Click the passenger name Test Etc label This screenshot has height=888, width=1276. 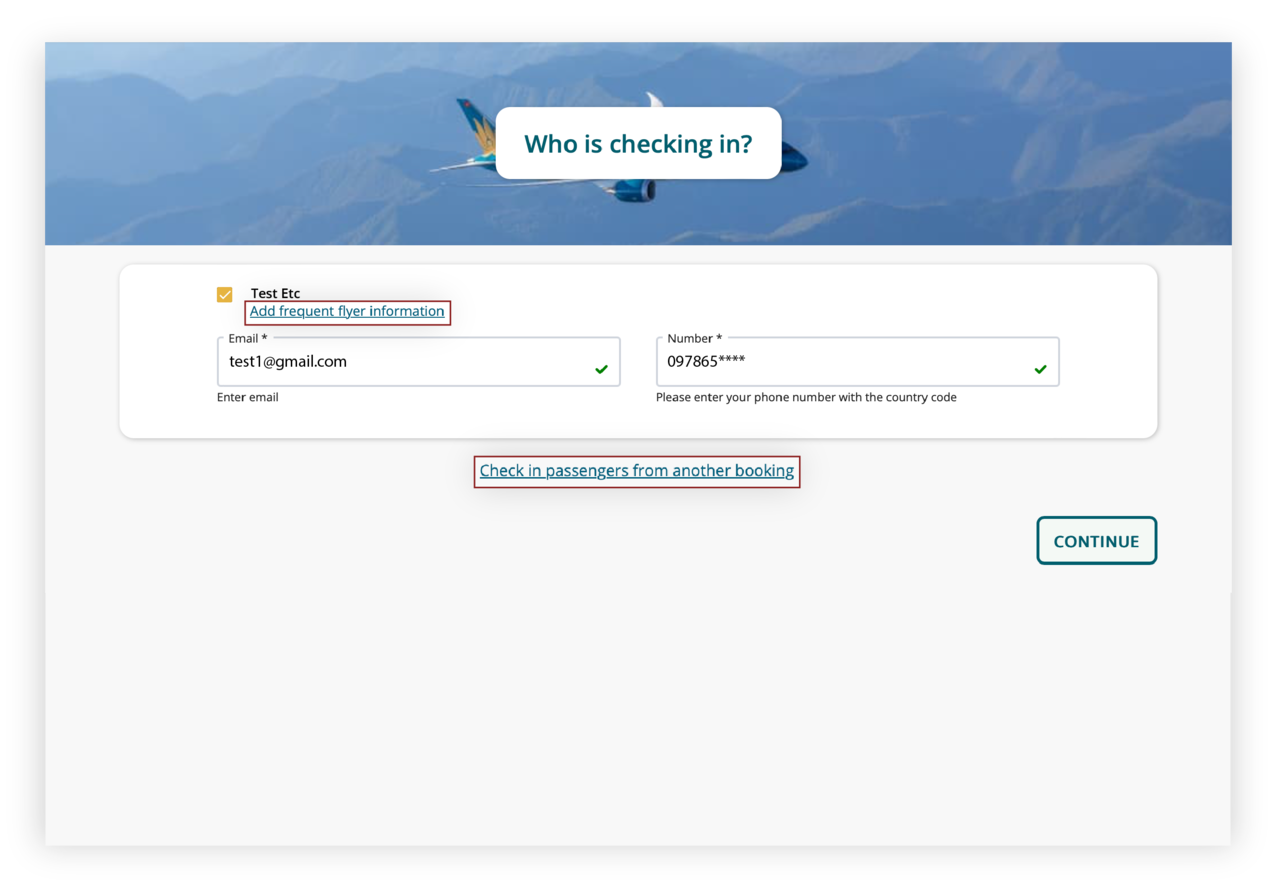coord(275,293)
